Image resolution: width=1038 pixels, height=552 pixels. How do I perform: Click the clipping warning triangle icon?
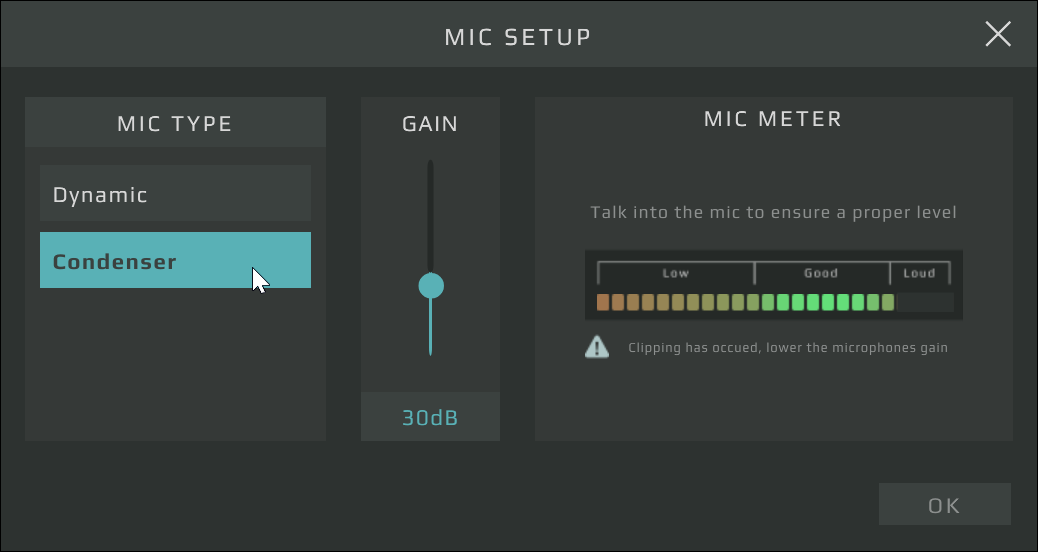[597, 347]
